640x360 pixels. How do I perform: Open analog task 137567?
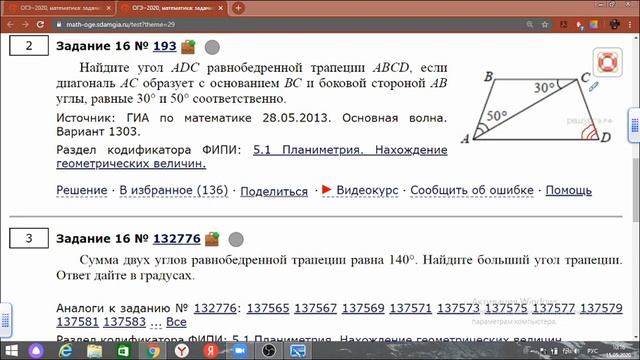tap(316, 308)
